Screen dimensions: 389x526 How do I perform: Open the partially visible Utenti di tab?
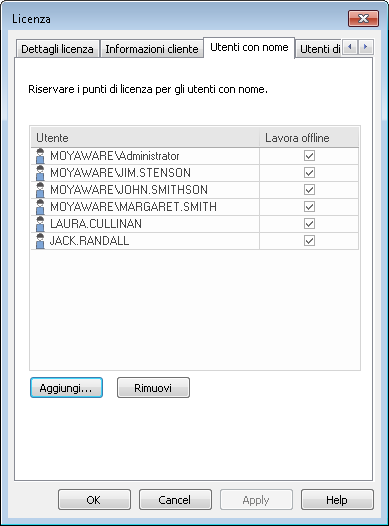tap(319, 49)
